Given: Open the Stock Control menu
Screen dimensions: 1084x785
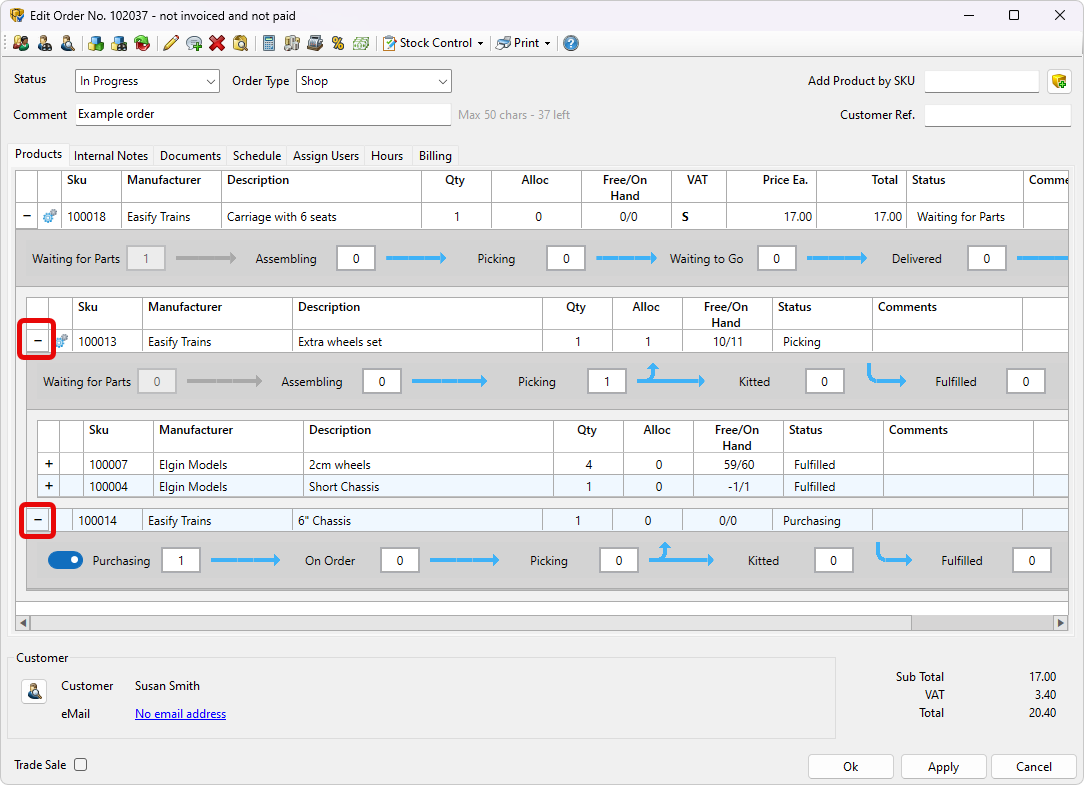Looking at the screenshot, I should pyautogui.click(x=434, y=43).
